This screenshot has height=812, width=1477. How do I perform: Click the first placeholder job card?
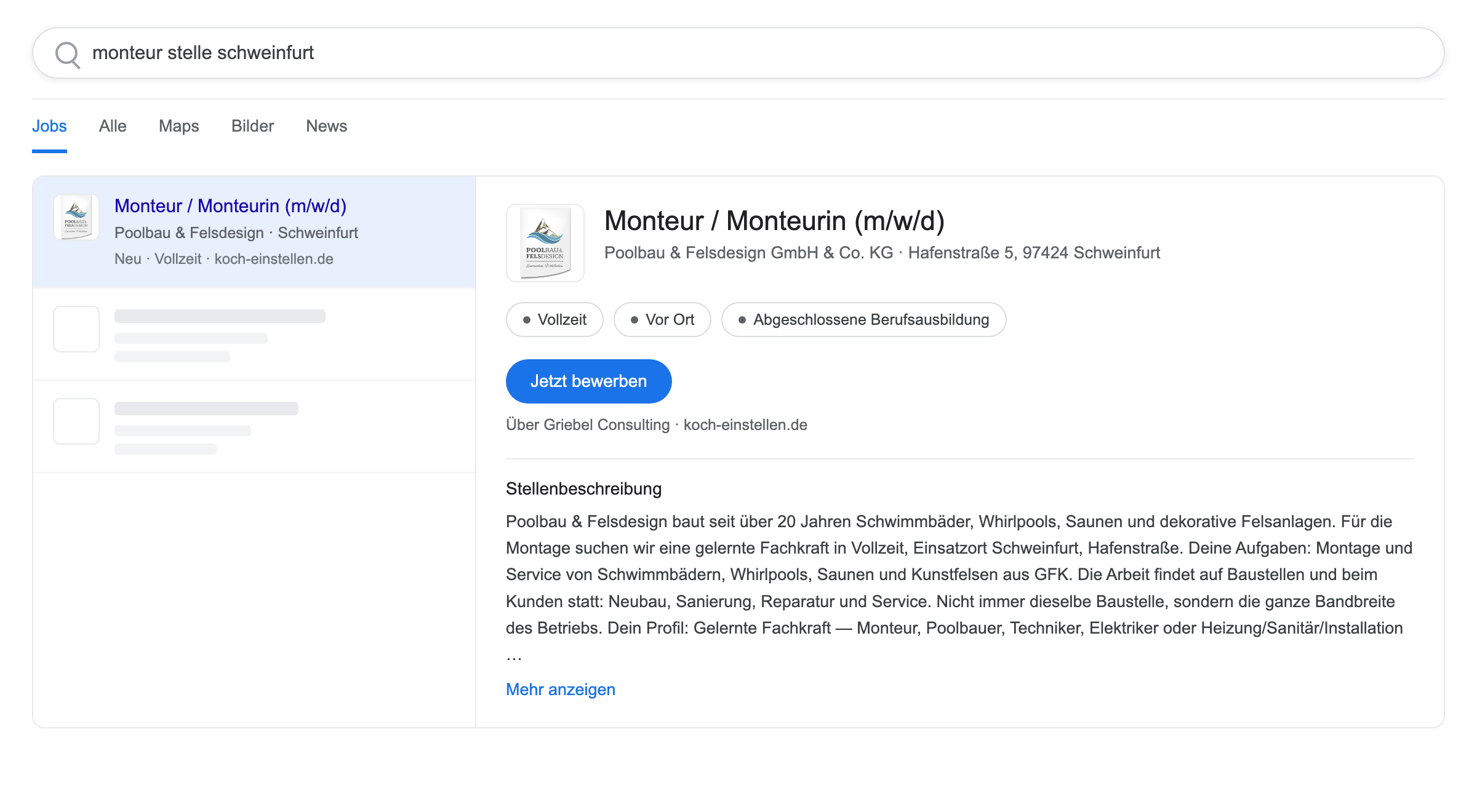[x=254, y=335]
